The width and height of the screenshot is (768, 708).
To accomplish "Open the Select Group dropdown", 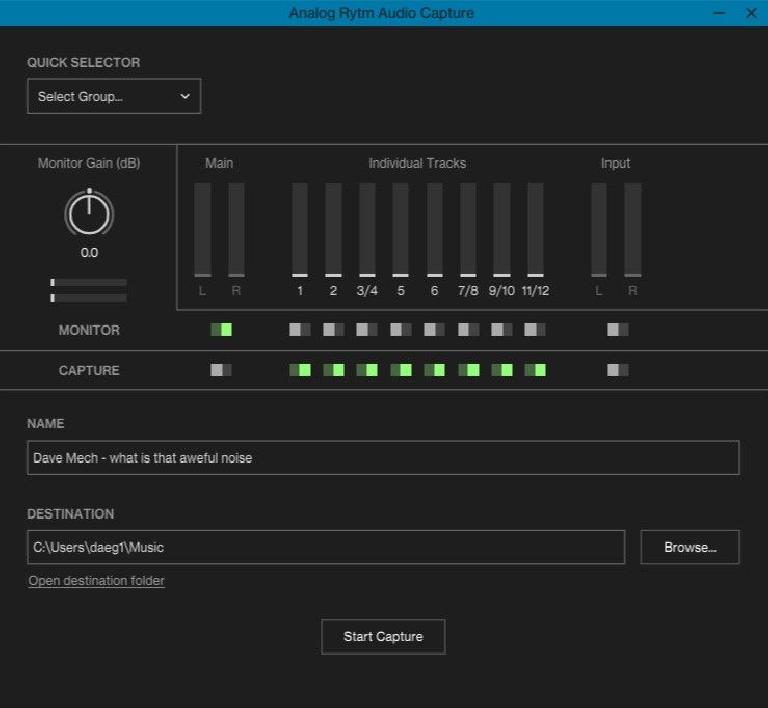I will [x=114, y=96].
